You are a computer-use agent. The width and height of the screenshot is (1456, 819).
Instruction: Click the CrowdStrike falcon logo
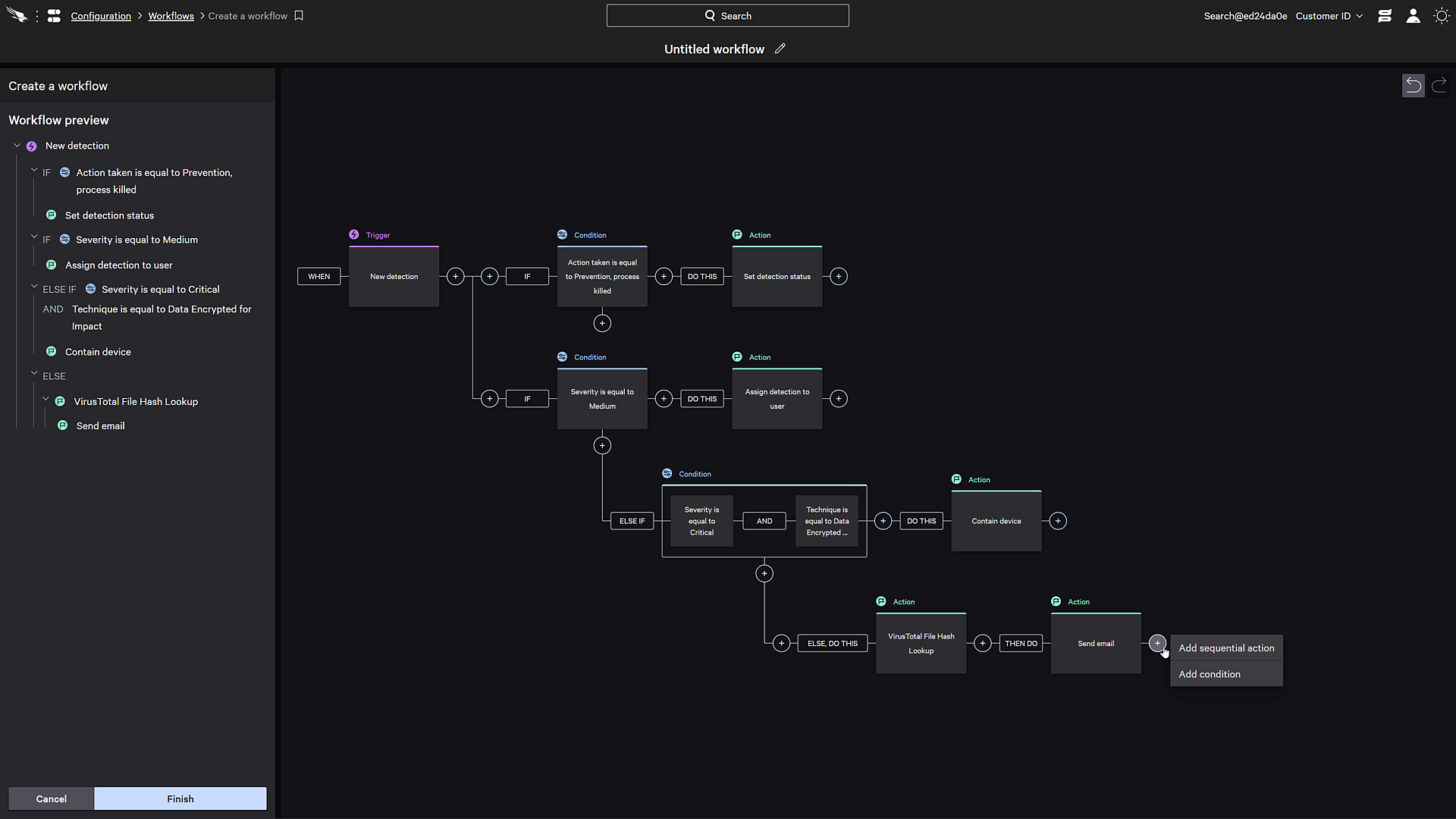(x=16, y=15)
